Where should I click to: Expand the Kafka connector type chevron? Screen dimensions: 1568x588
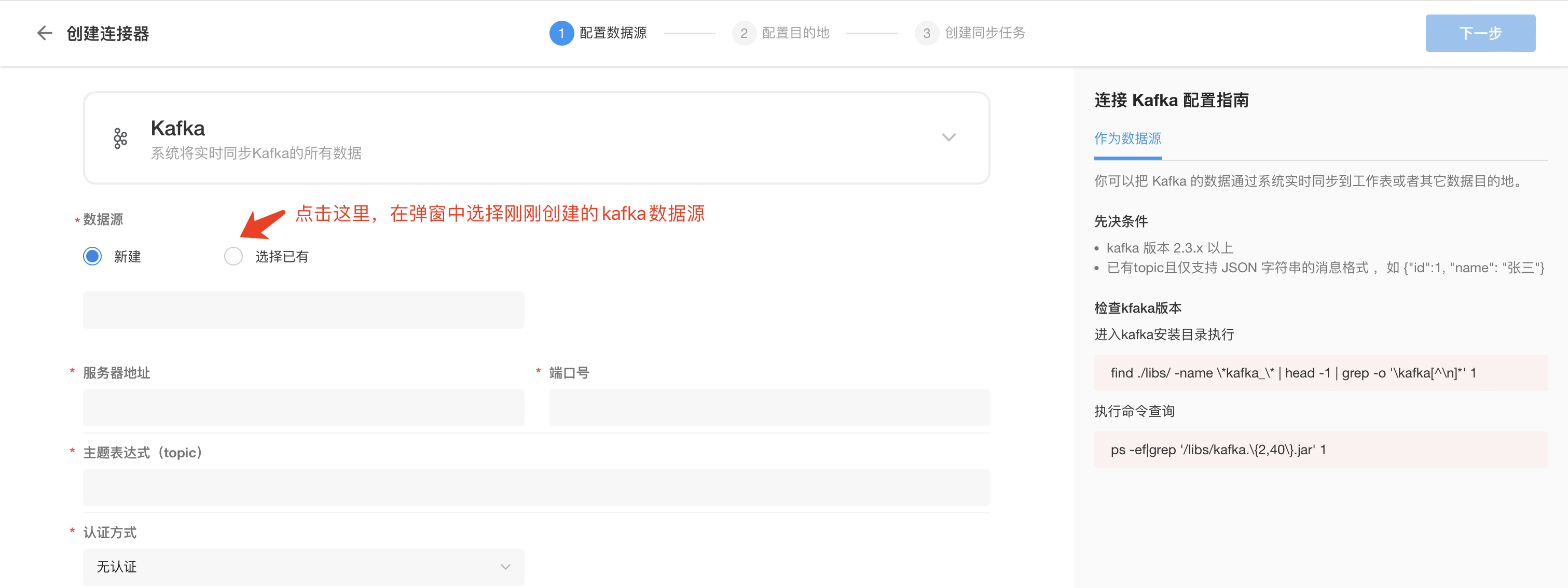[x=948, y=137]
